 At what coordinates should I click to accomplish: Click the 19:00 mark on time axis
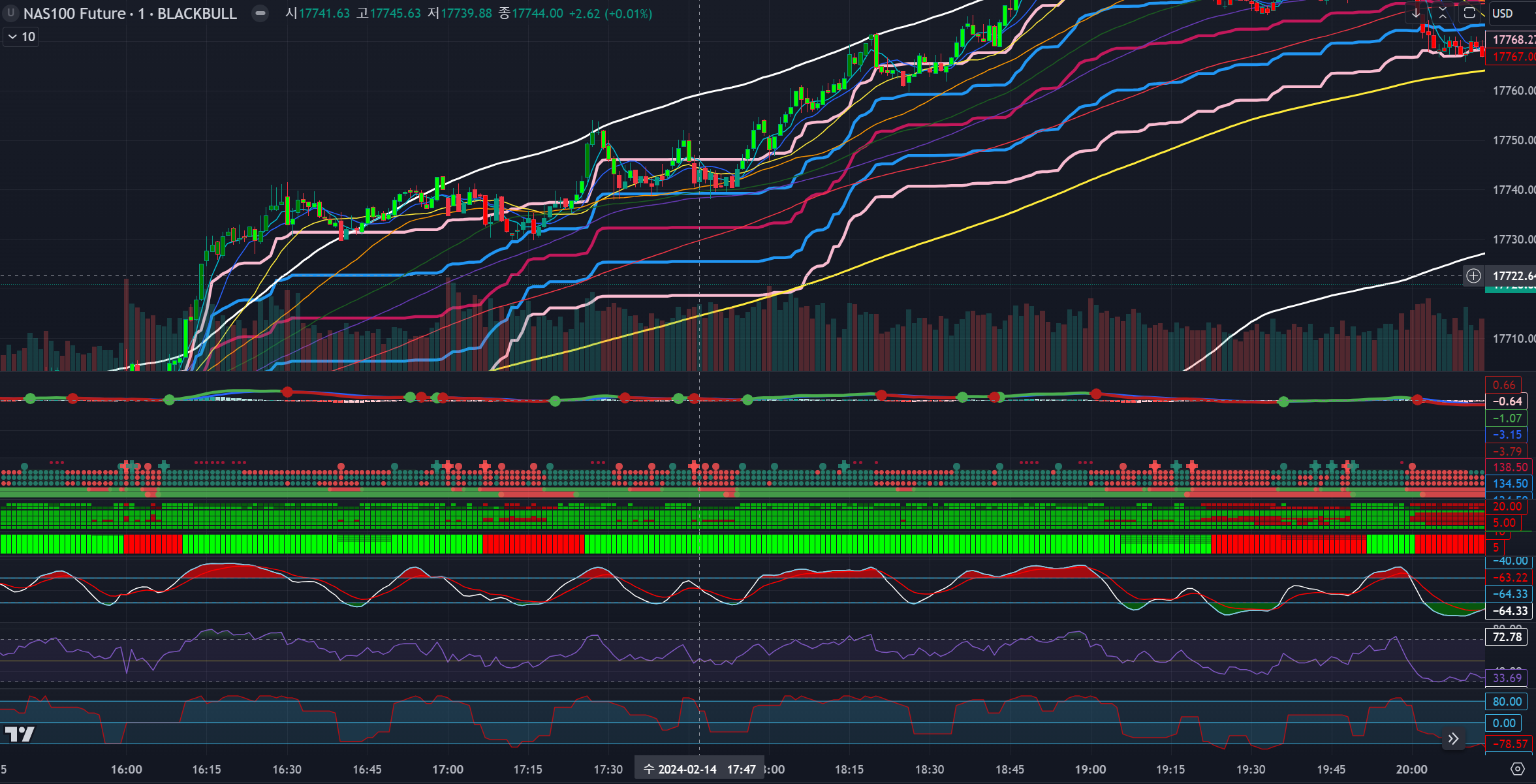coord(1090,769)
